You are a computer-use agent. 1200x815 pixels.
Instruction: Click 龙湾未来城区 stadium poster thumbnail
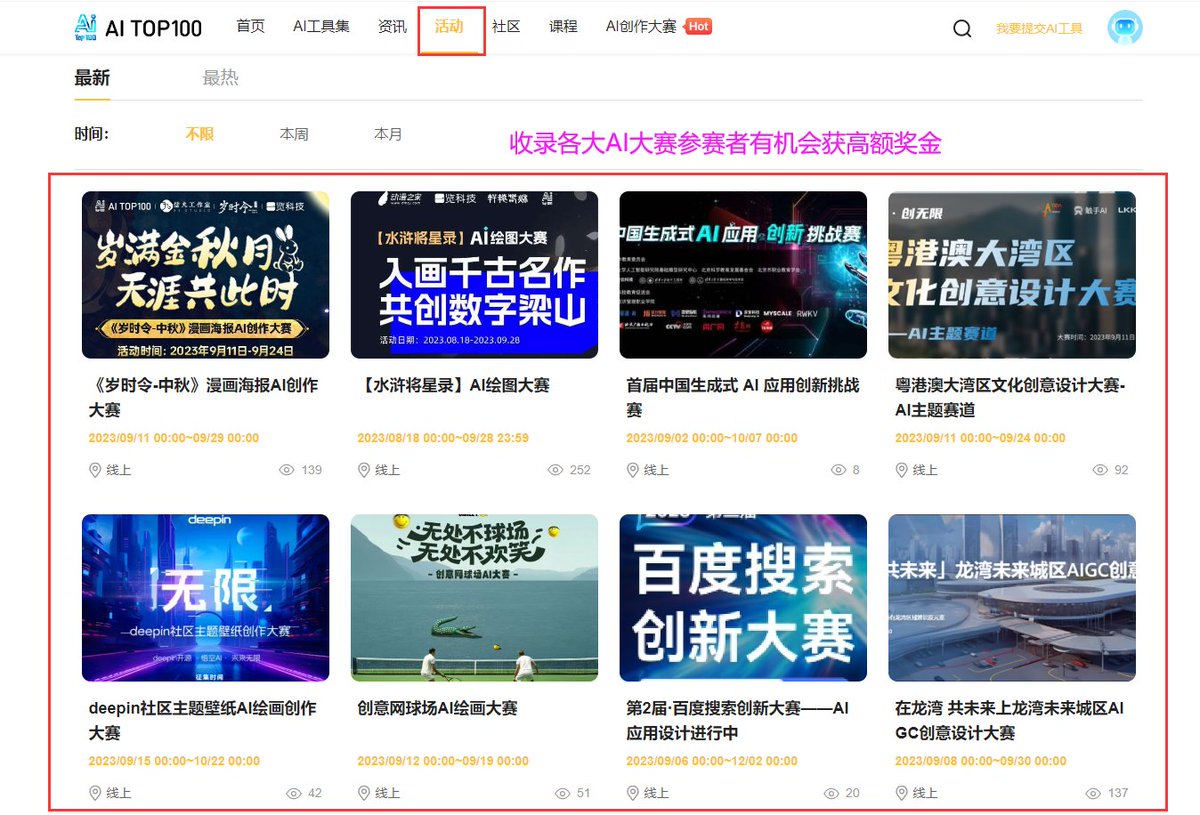tap(1012, 598)
